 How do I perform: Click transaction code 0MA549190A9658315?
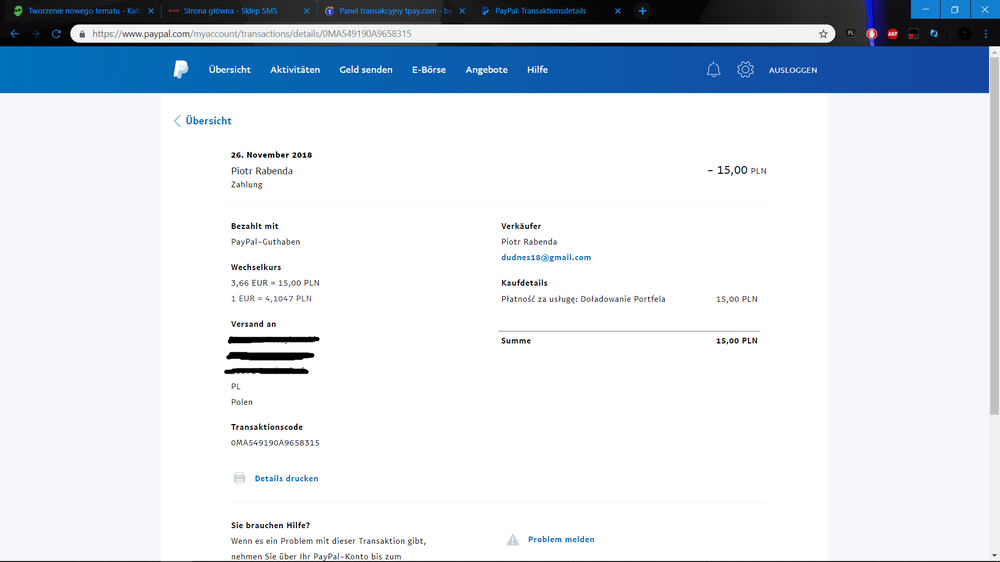pyautogui.click(x=275, y=443)
